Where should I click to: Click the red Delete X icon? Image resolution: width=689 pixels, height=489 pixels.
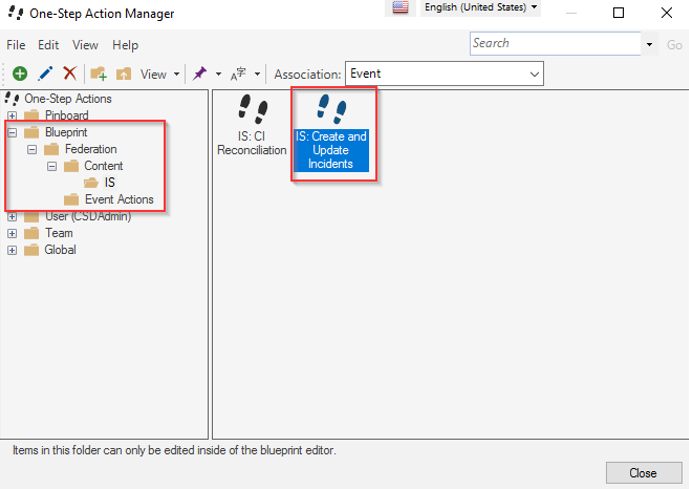click(70, 74)
